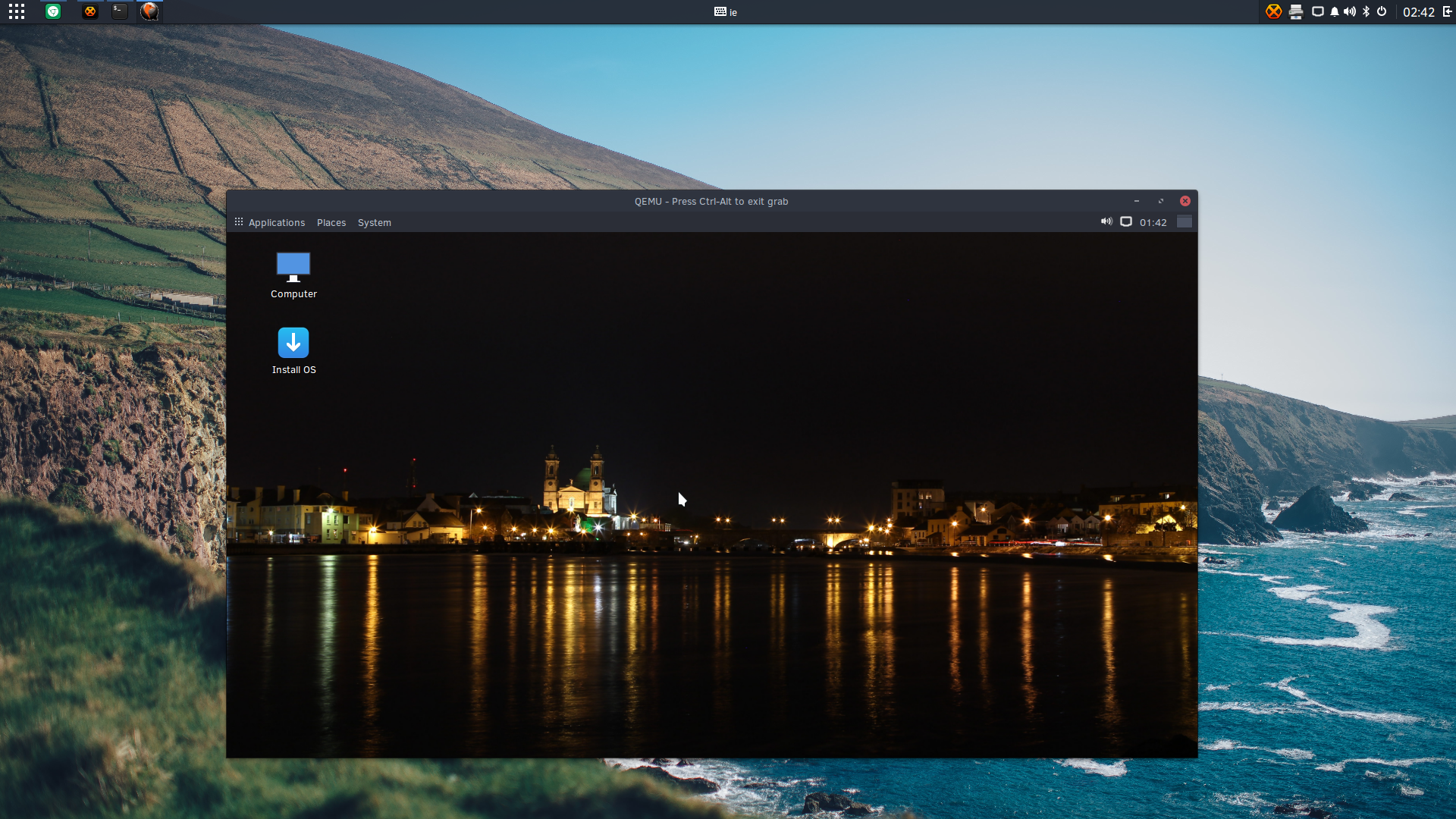The width and height of the screenshot is (1456, 819).
Task: Close the QEMU window
Action: 1185,201
